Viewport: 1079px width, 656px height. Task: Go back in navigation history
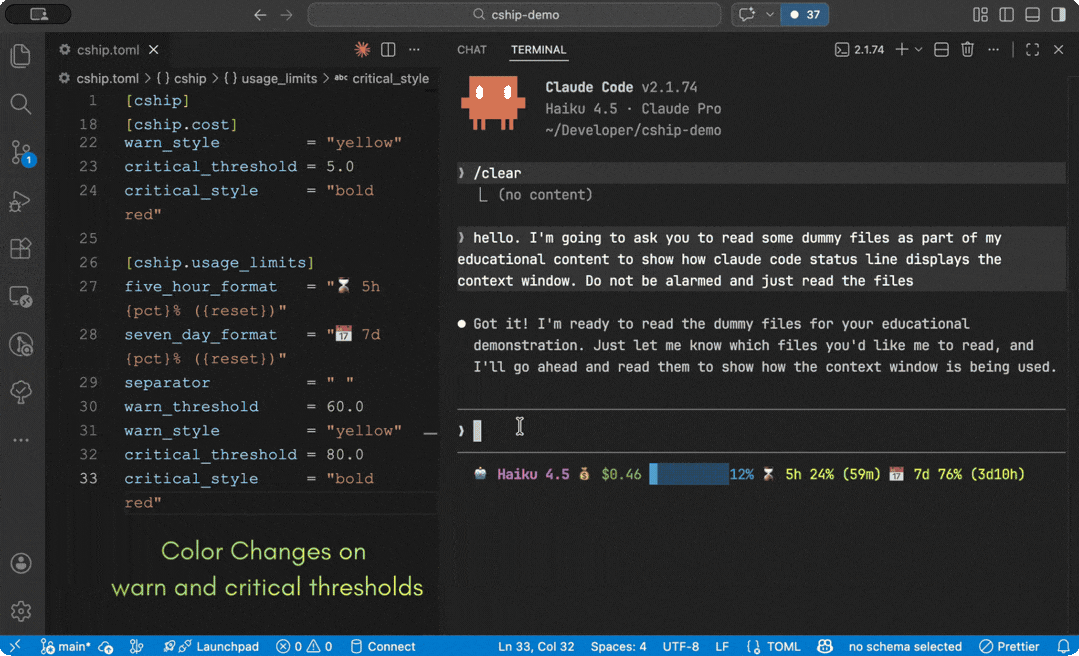point(260,14)
